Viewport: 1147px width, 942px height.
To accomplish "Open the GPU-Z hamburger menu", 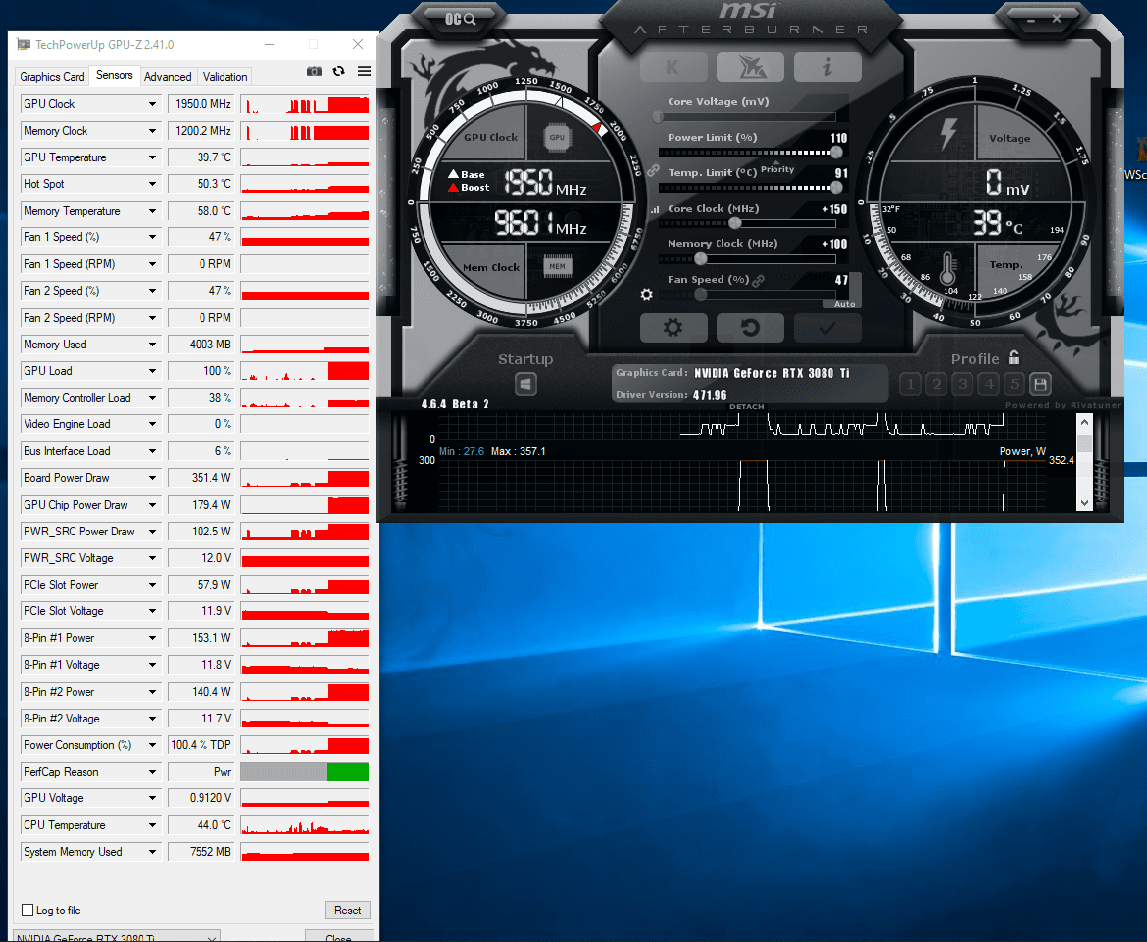I will coord(364,71).
